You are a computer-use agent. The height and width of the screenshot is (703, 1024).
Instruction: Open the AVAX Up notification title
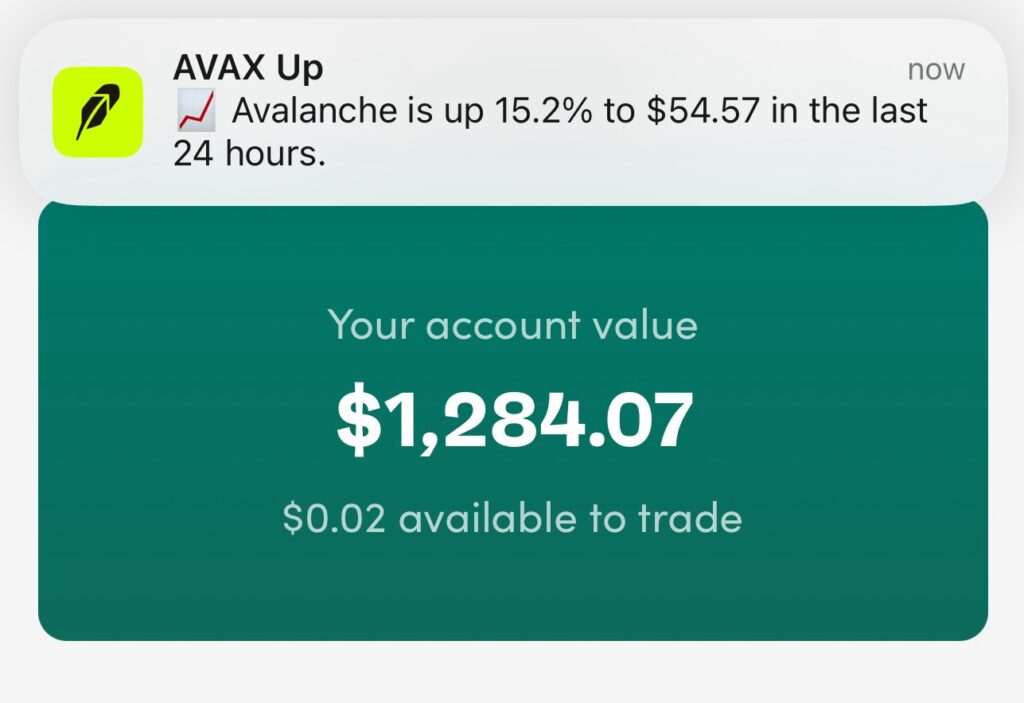point(248,68)
